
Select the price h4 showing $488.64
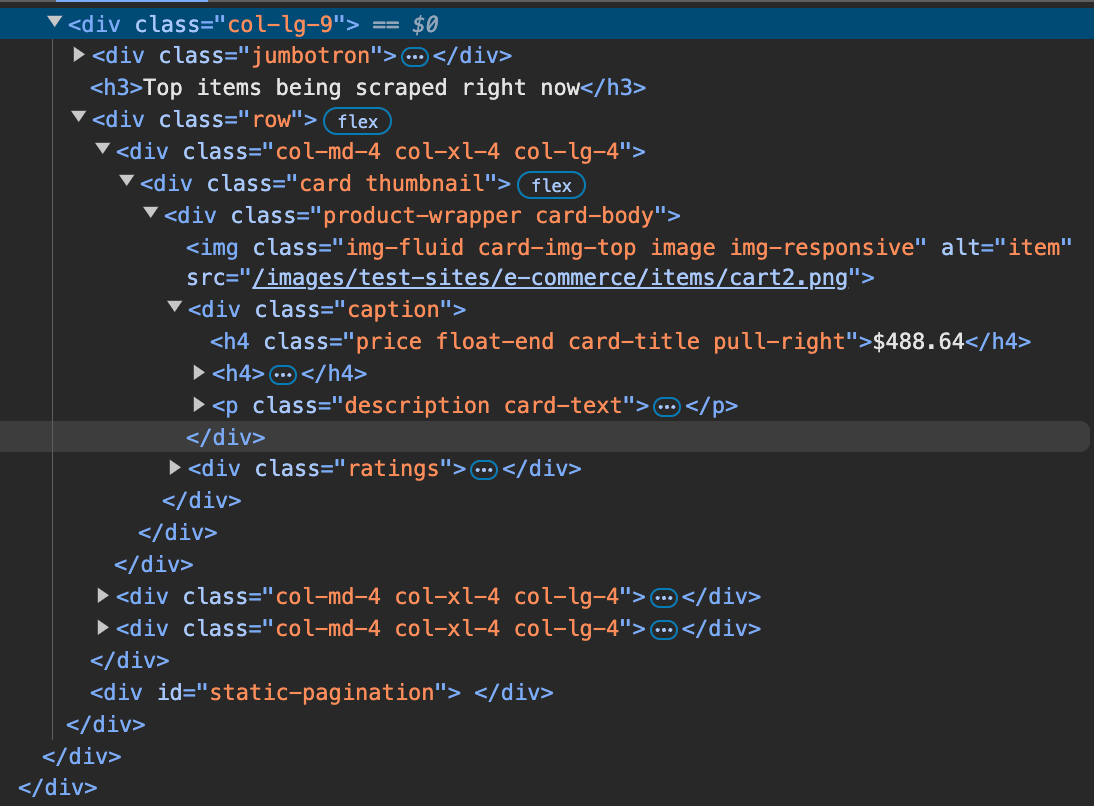tap(620, 341)
